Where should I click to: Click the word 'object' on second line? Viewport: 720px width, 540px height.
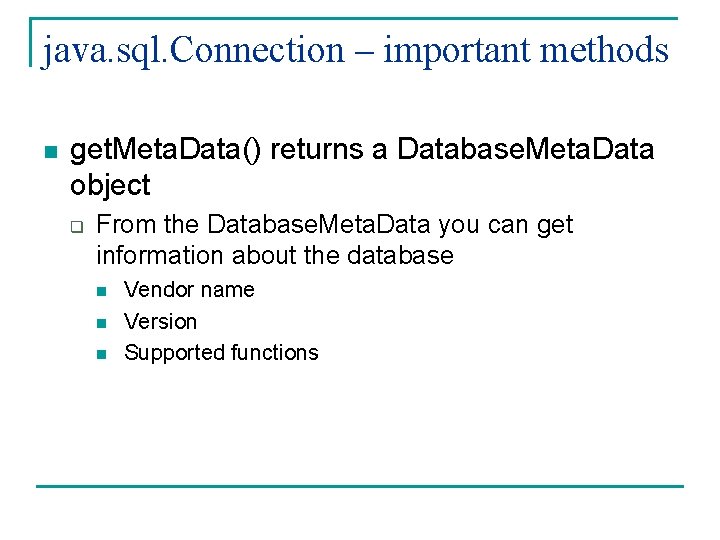point(110,186)
